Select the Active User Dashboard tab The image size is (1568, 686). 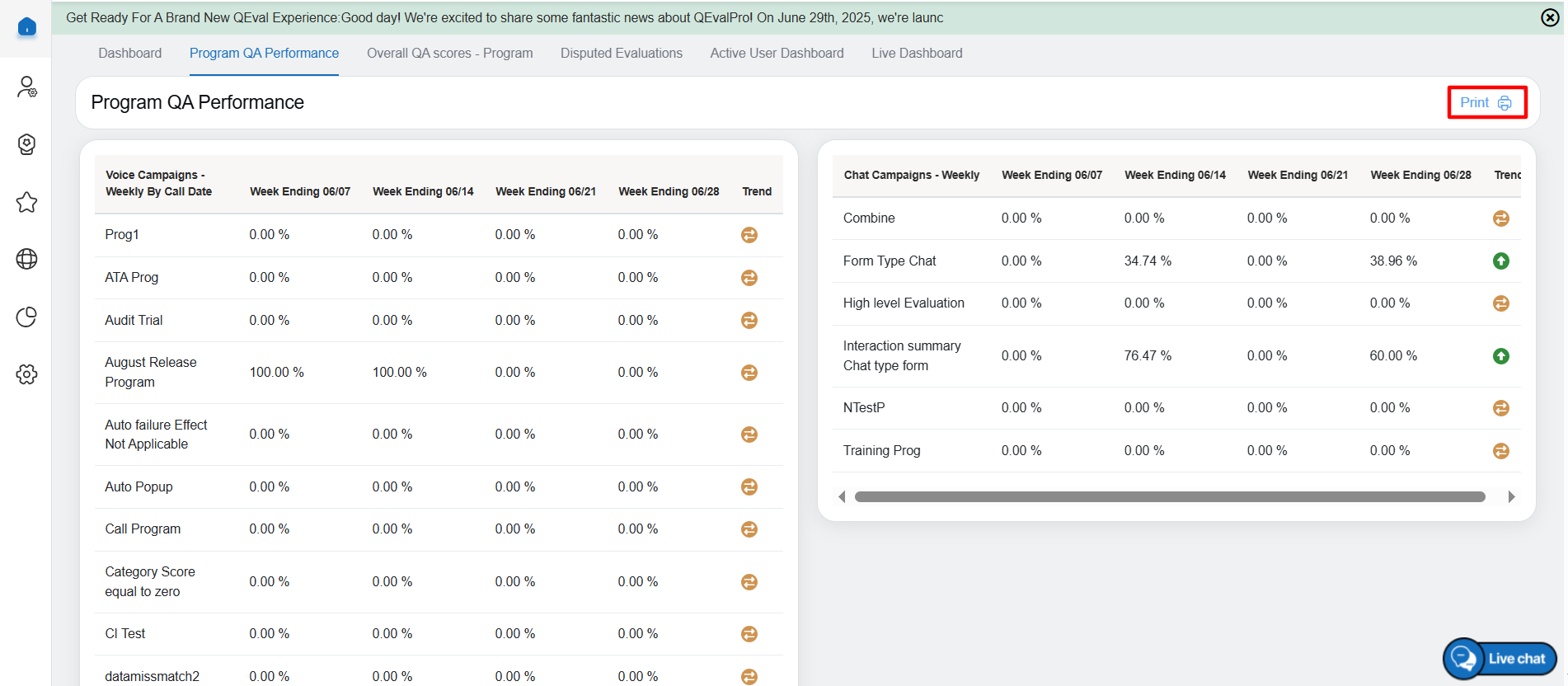[777, 54]
